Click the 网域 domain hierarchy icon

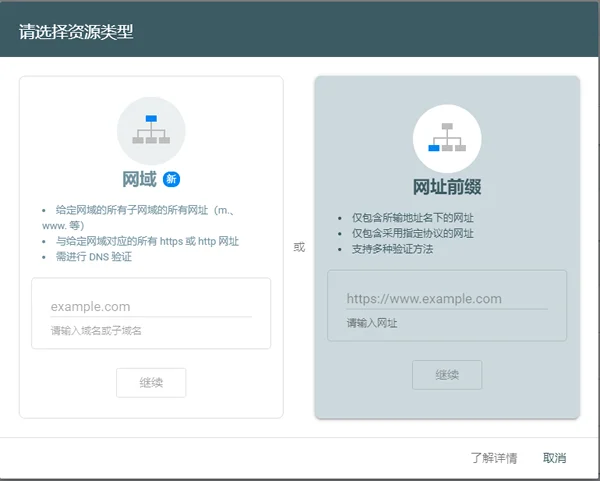tap(151, 130)
